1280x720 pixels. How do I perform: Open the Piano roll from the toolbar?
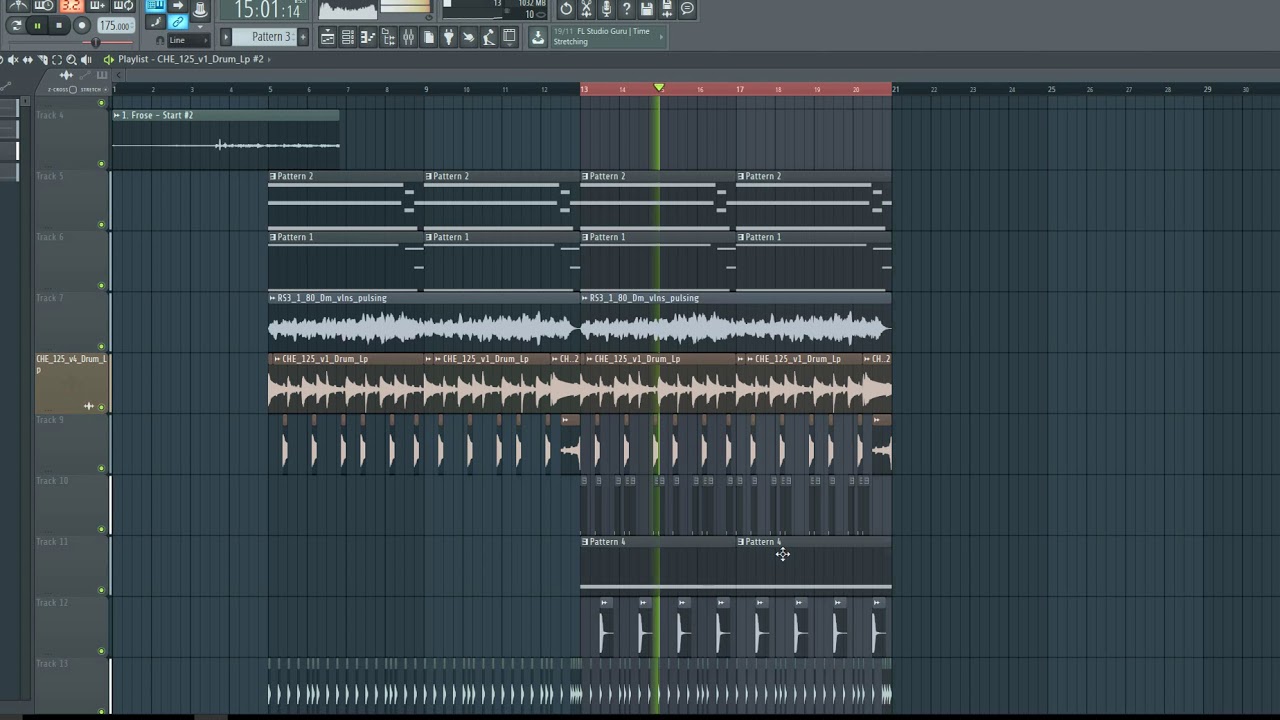(x=367, y=37)
